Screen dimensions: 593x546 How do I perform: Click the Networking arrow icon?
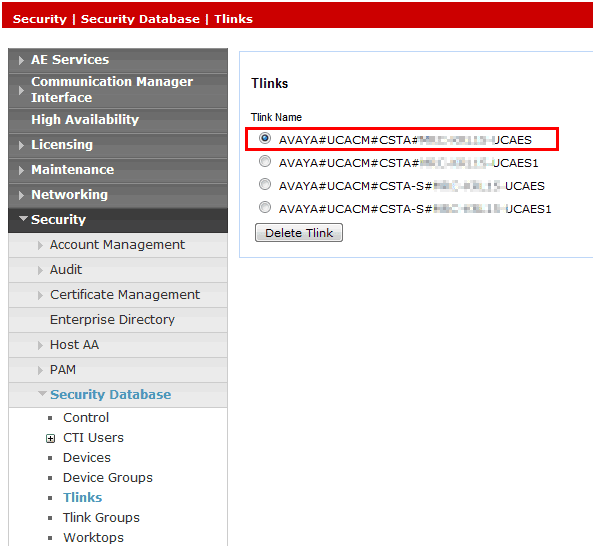coord(21,195)
